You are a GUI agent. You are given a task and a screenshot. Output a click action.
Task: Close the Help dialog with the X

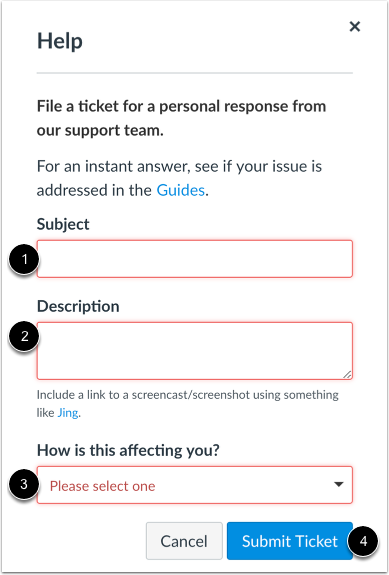pyautogui.click(x=355, y=26)
